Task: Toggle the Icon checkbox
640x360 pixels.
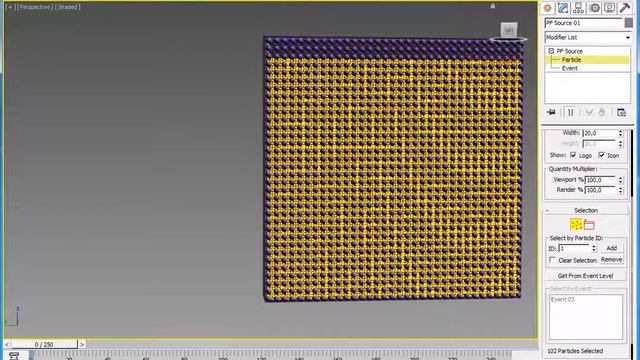Action: pos(602,155)
